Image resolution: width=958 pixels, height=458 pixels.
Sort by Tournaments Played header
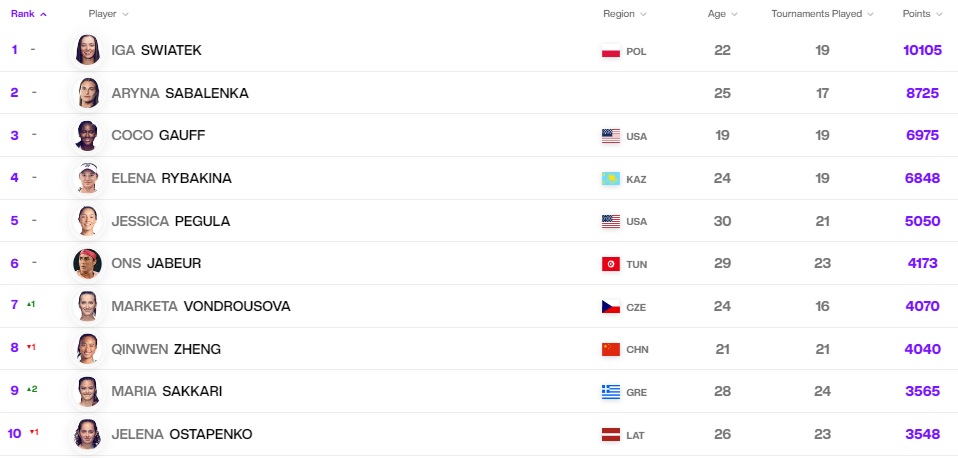click(822, 13)
